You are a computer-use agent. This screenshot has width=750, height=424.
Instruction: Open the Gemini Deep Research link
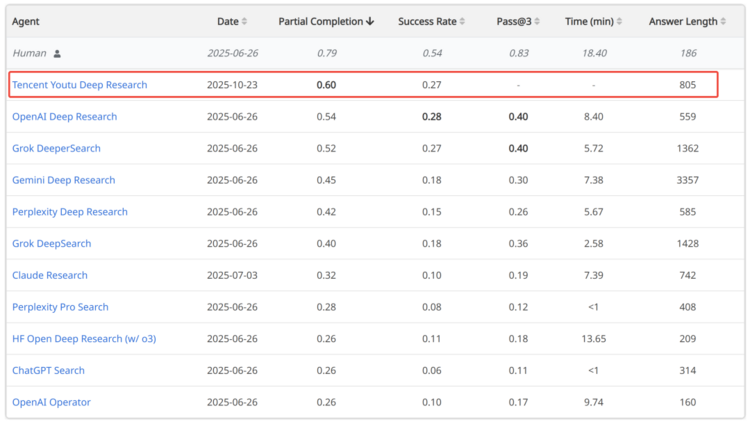[63, 181]
